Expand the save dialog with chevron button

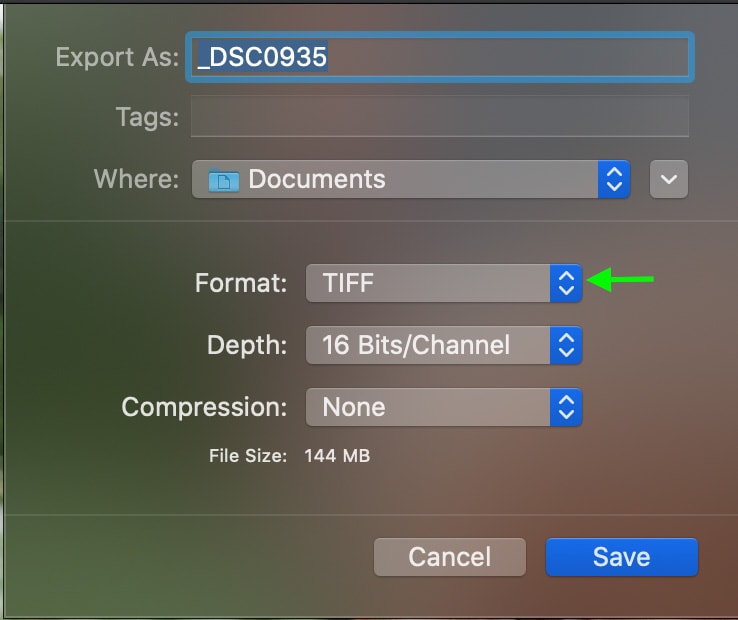tap(669, 179)
